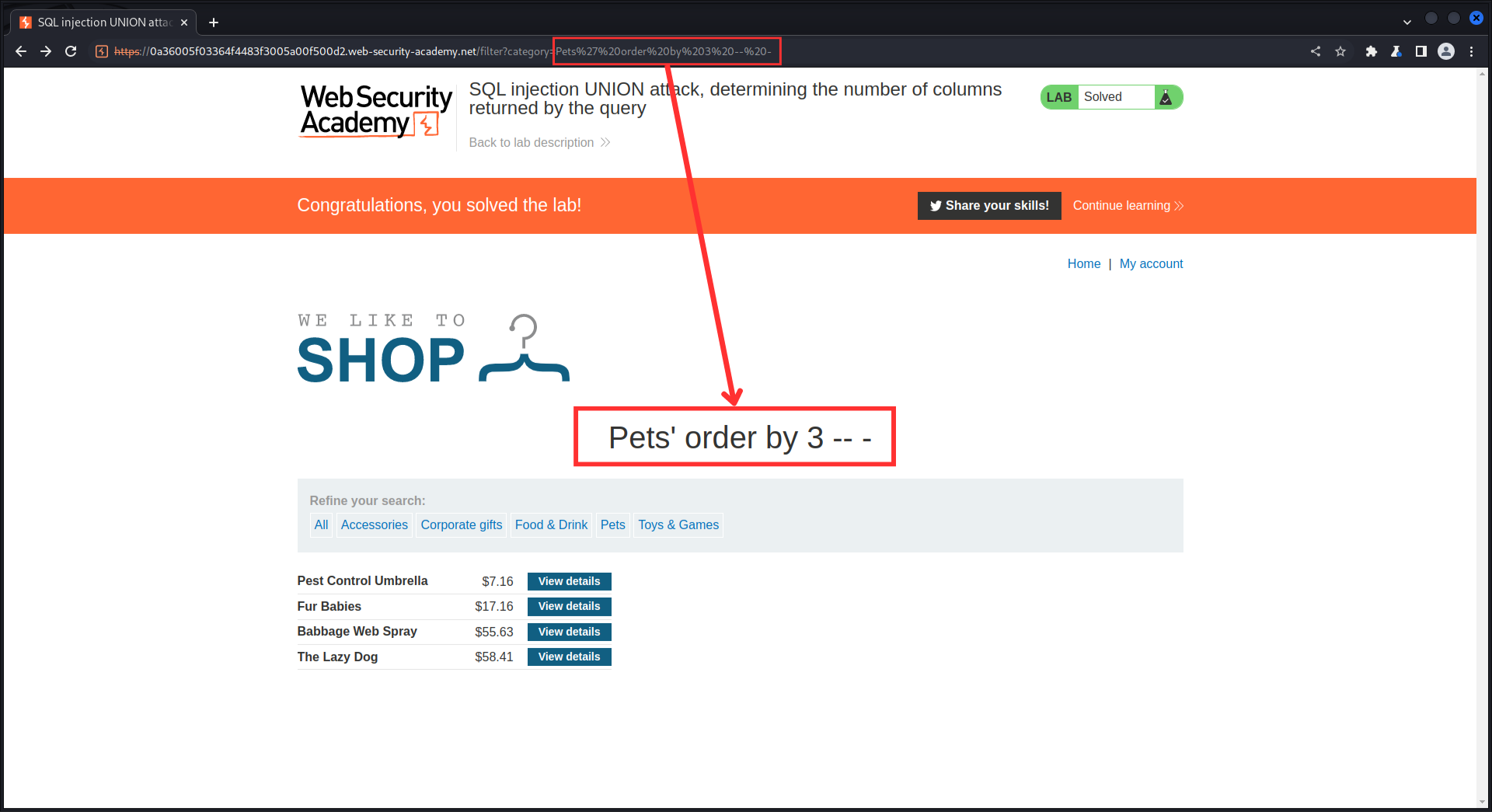The width and height of the screenshot is (1492, 812).
Task: Choose the Toys & Games filter
Action: click(x=678, y=525)
